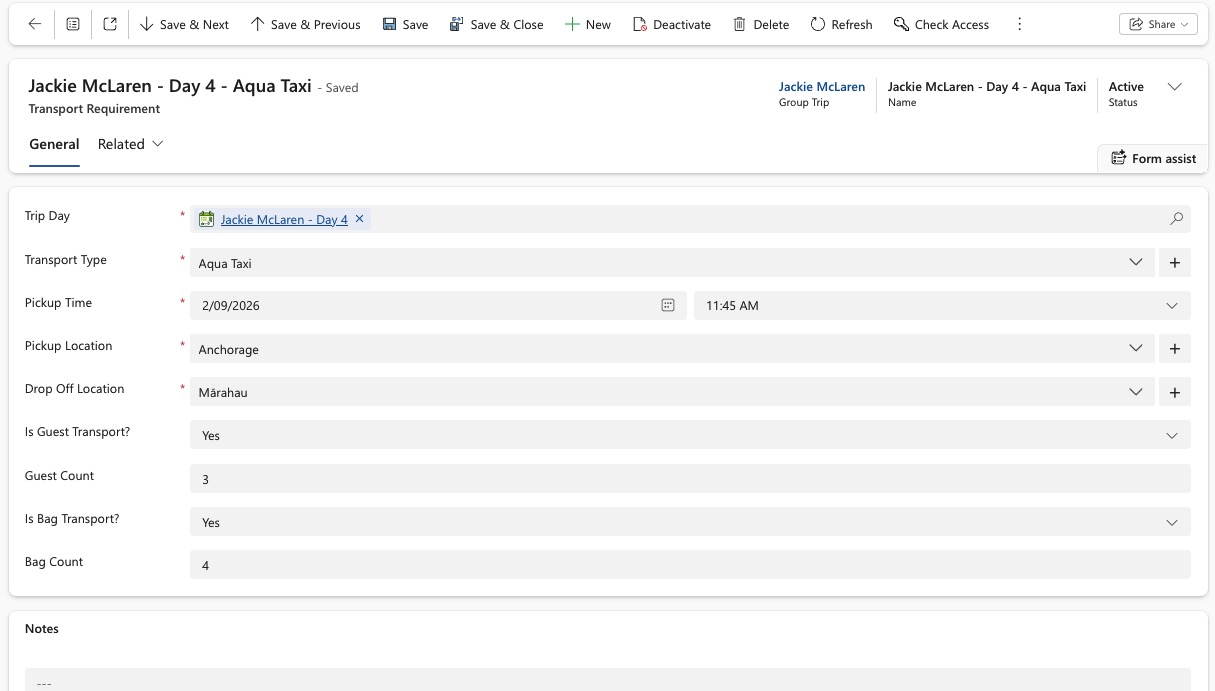Click Save & Previous in the command bar
Screen dimensions: 1215x691
tap(305, 24)
